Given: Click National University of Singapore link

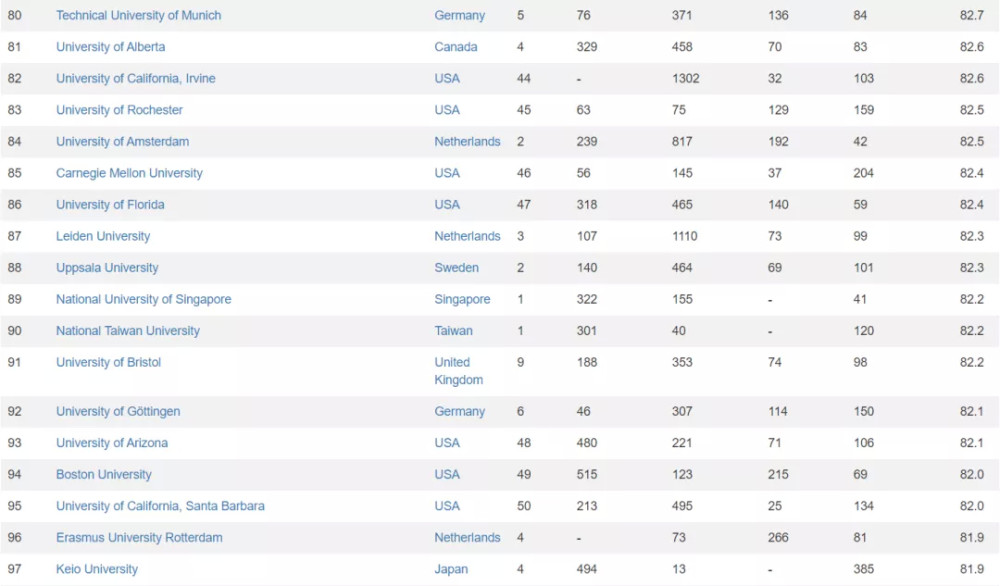Looking at the screenshot, I should click(x=143, y=299).
